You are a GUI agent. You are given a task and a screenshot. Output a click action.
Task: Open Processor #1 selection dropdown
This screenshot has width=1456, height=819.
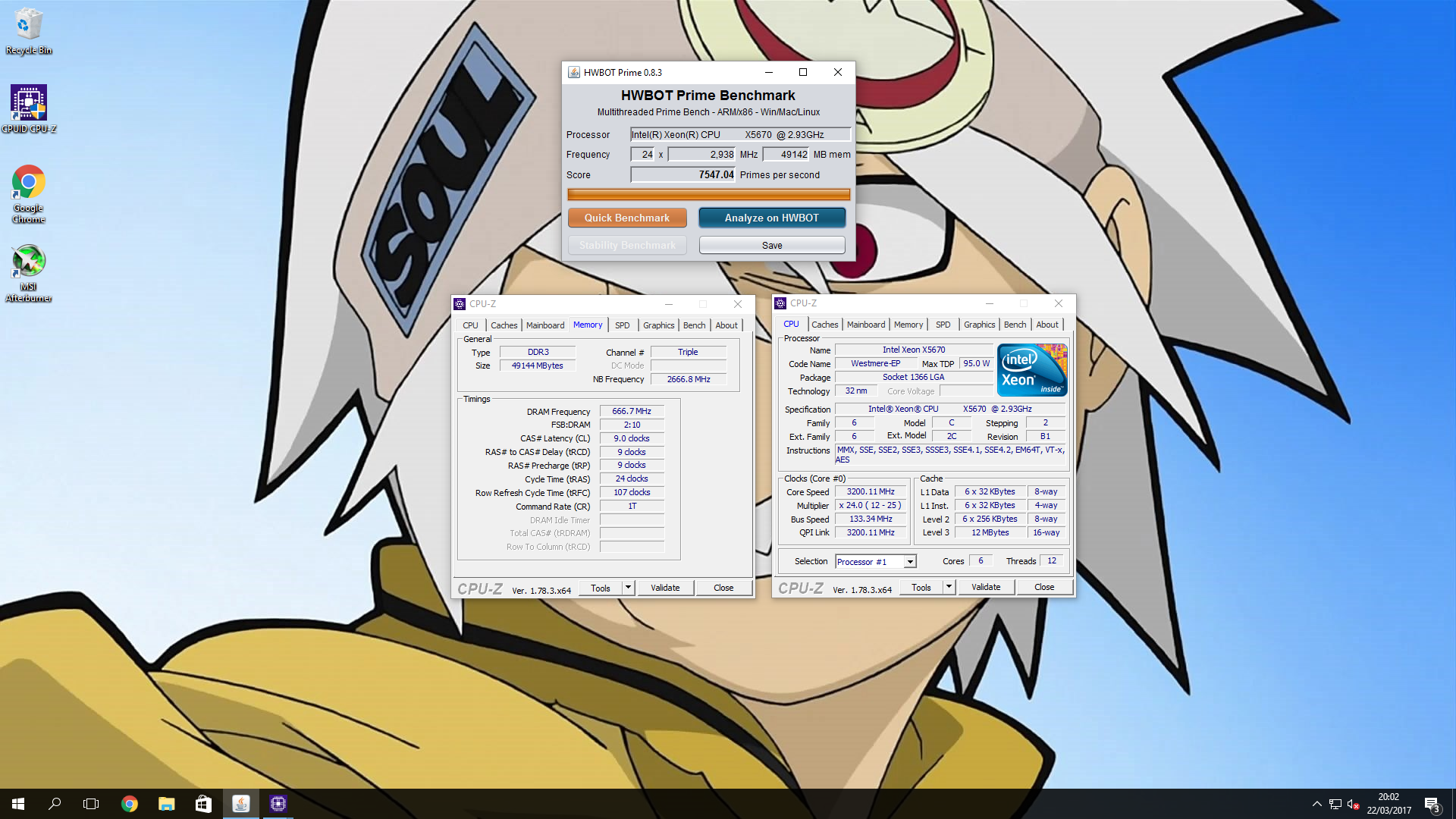click(876, 562)
